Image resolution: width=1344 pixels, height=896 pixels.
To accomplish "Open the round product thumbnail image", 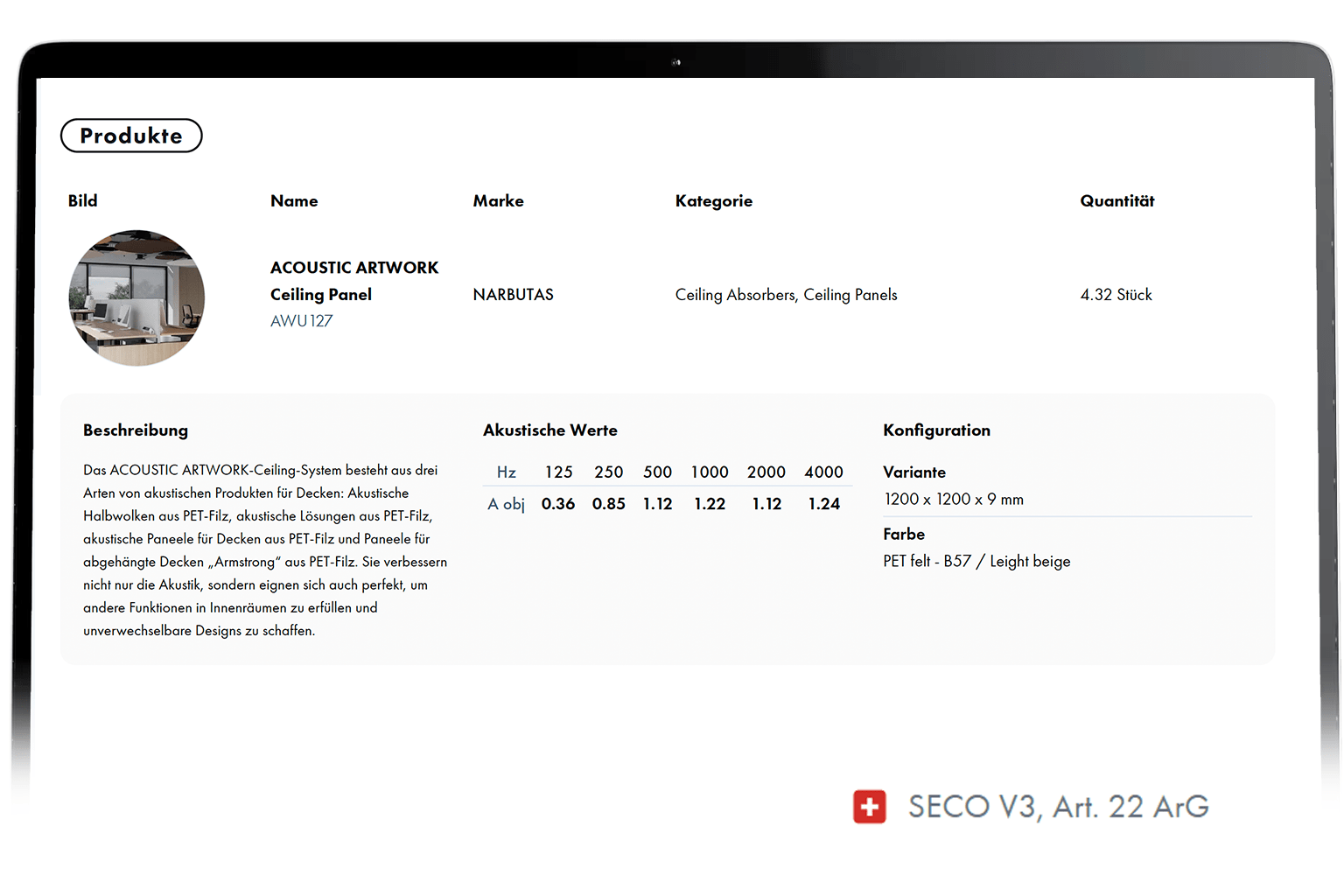I will pyautogui.click(x=136, y=297).
